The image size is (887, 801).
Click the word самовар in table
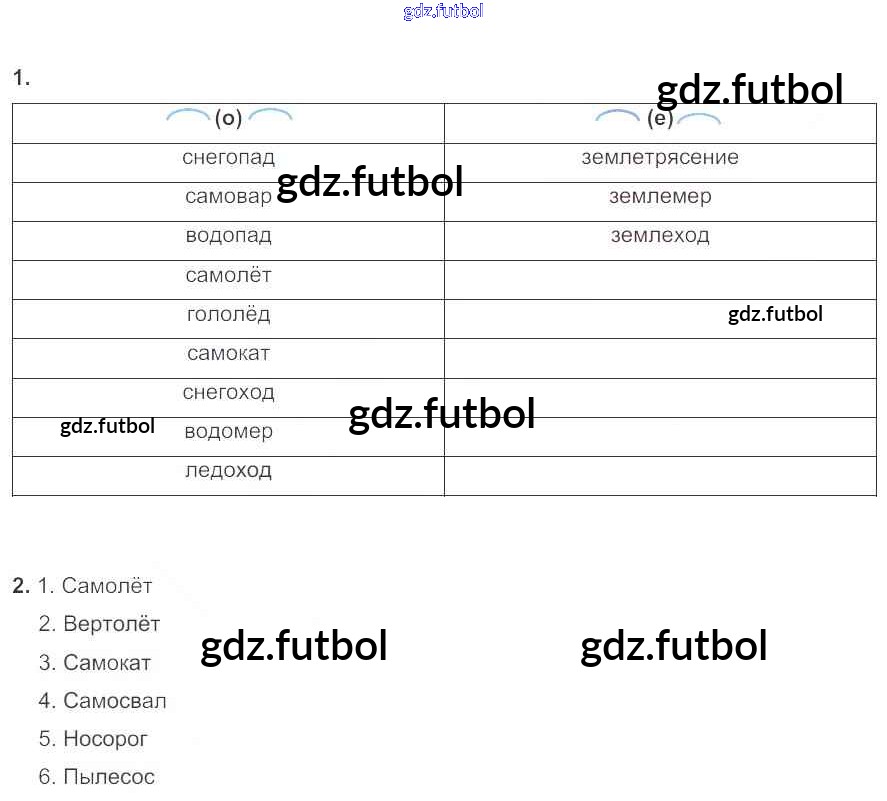tap(229, 196)
